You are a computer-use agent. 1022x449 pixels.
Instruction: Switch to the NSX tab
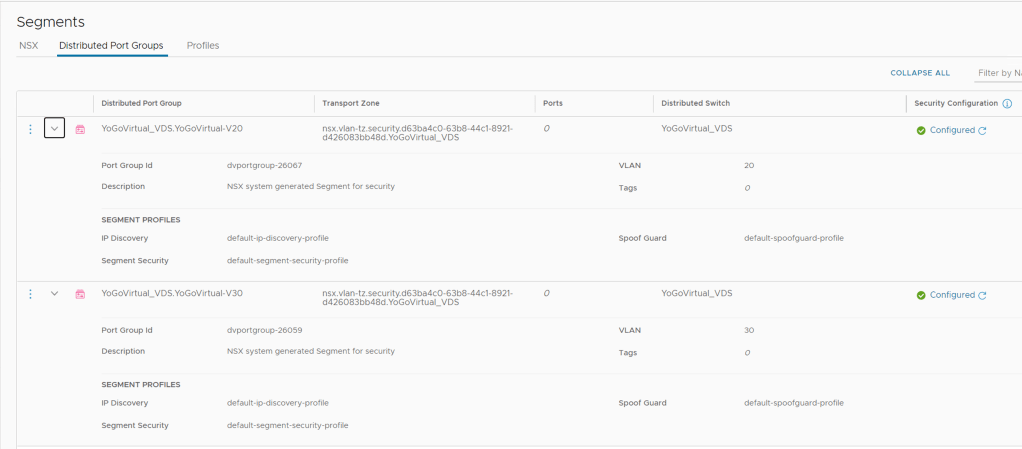pyautogui.click(x=28, y=45)
